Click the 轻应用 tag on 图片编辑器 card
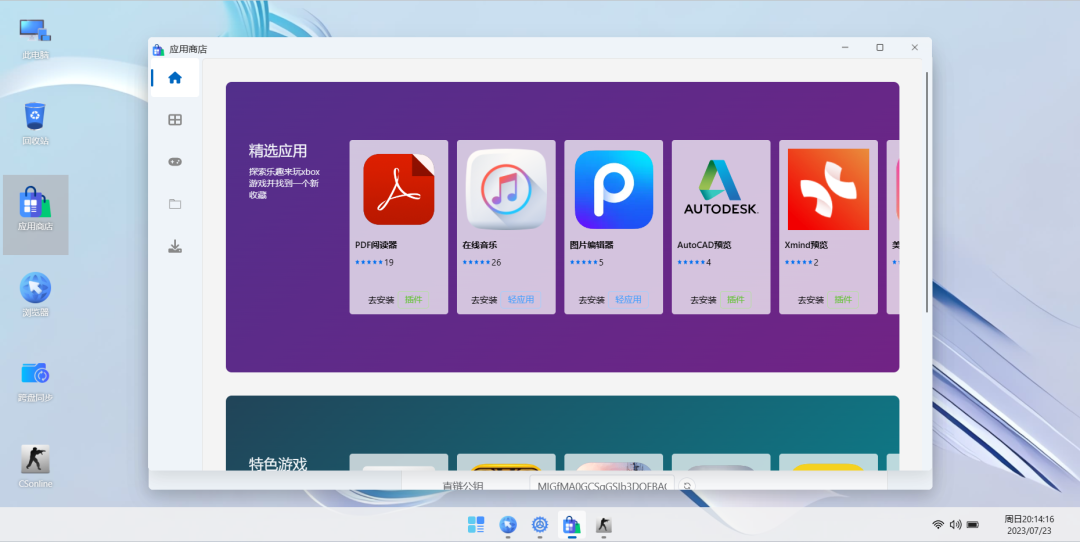The image size is (1080, 542). (629, 300)
